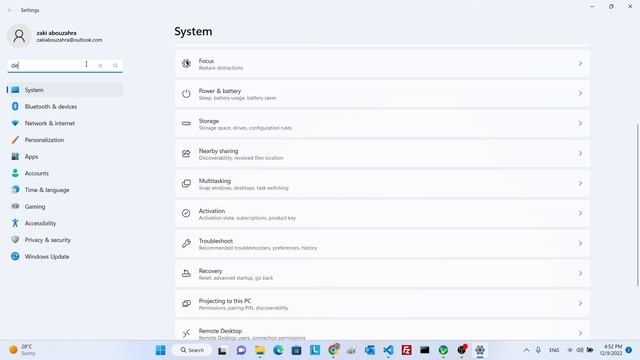Image resolution: width=640 pixels, height=360 pixels.
Task: Click the Remote Desktop label
Action: [x=220, y=331]
